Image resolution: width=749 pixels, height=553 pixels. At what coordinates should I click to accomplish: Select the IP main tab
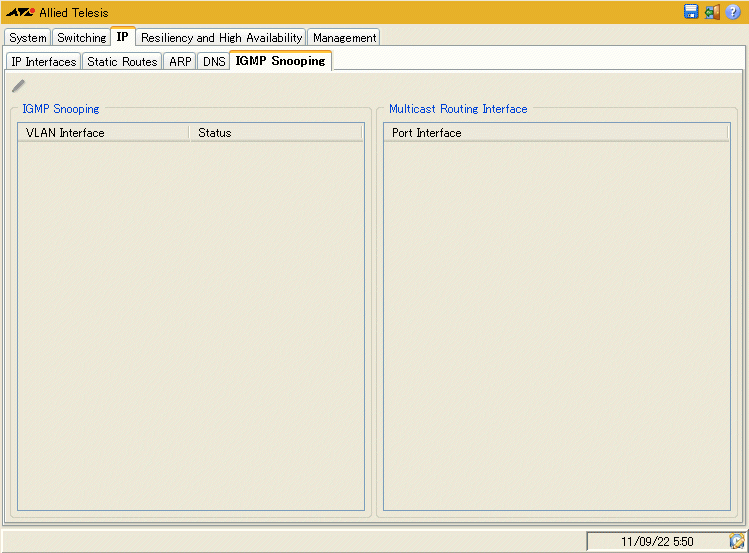pos(123,36)
